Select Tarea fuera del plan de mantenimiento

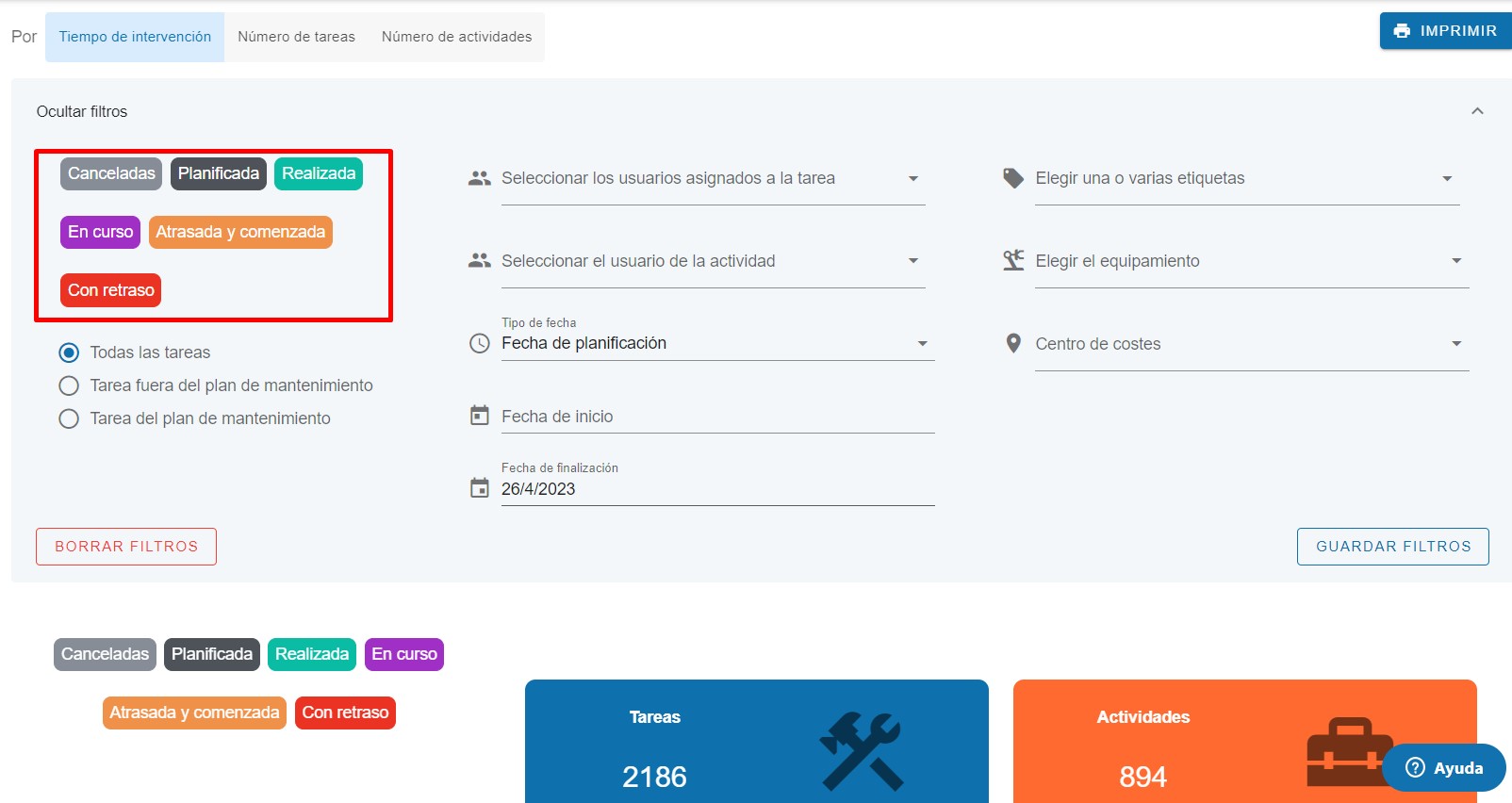point(69,385)
